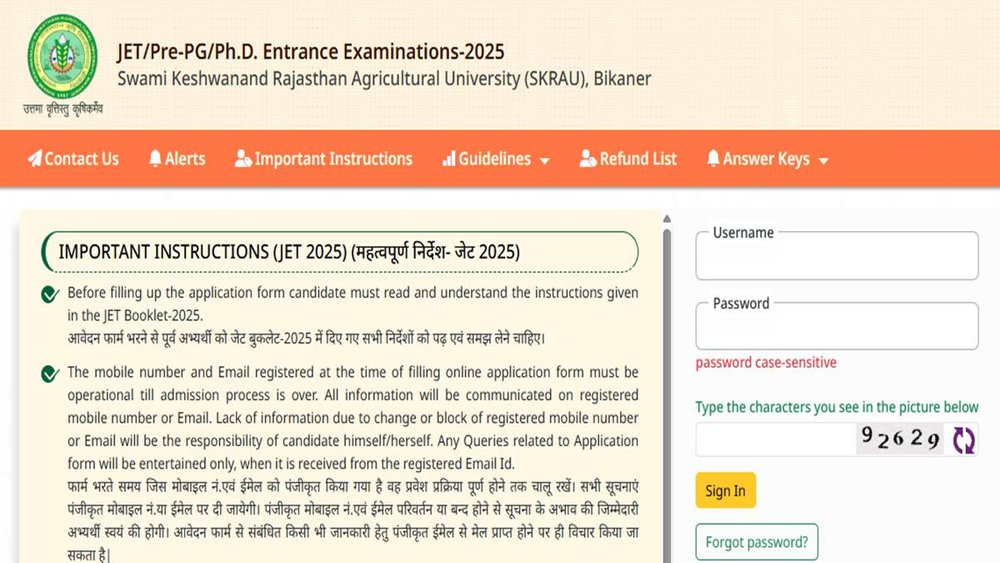Click the JET/Pre-PG/Ph.D. Entrance Examinations-2025 title
The image size is (1000, 563).
point(311,52)
